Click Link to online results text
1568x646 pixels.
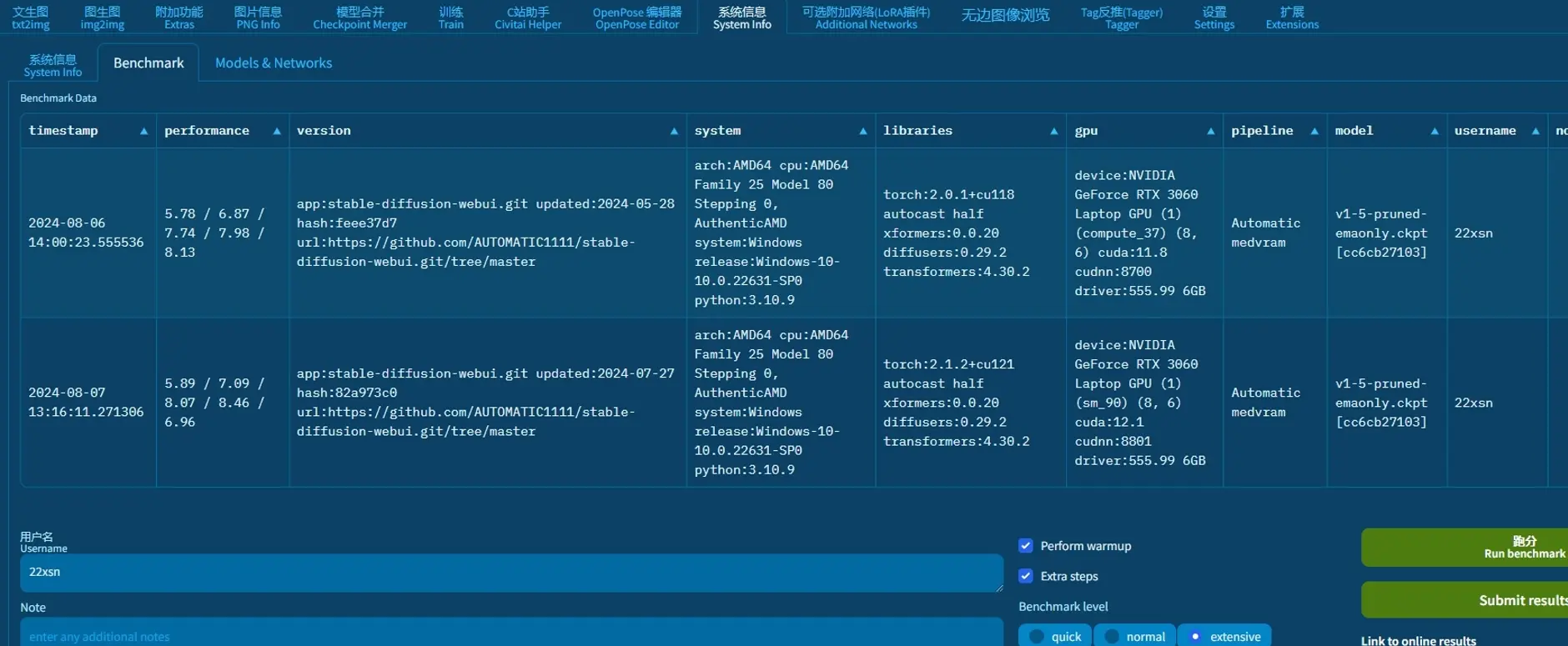click(x=1419, y=640)
